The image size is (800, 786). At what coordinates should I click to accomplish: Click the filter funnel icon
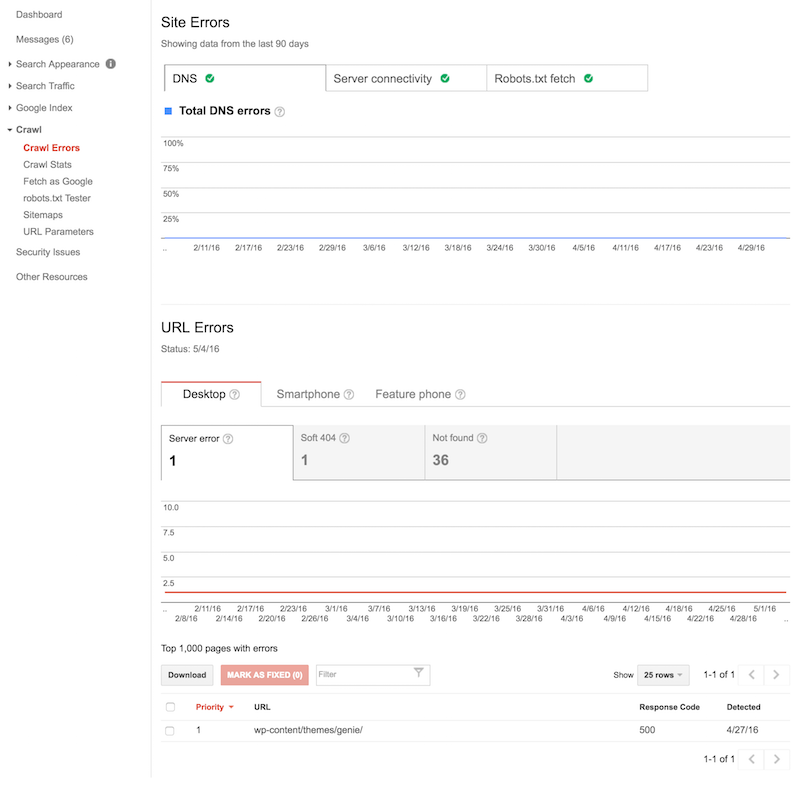[x=418, y=673]
